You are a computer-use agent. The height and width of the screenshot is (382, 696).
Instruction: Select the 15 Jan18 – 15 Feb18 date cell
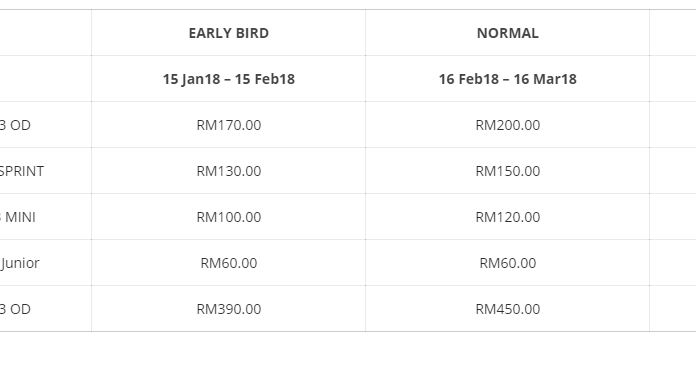point(229,79)
